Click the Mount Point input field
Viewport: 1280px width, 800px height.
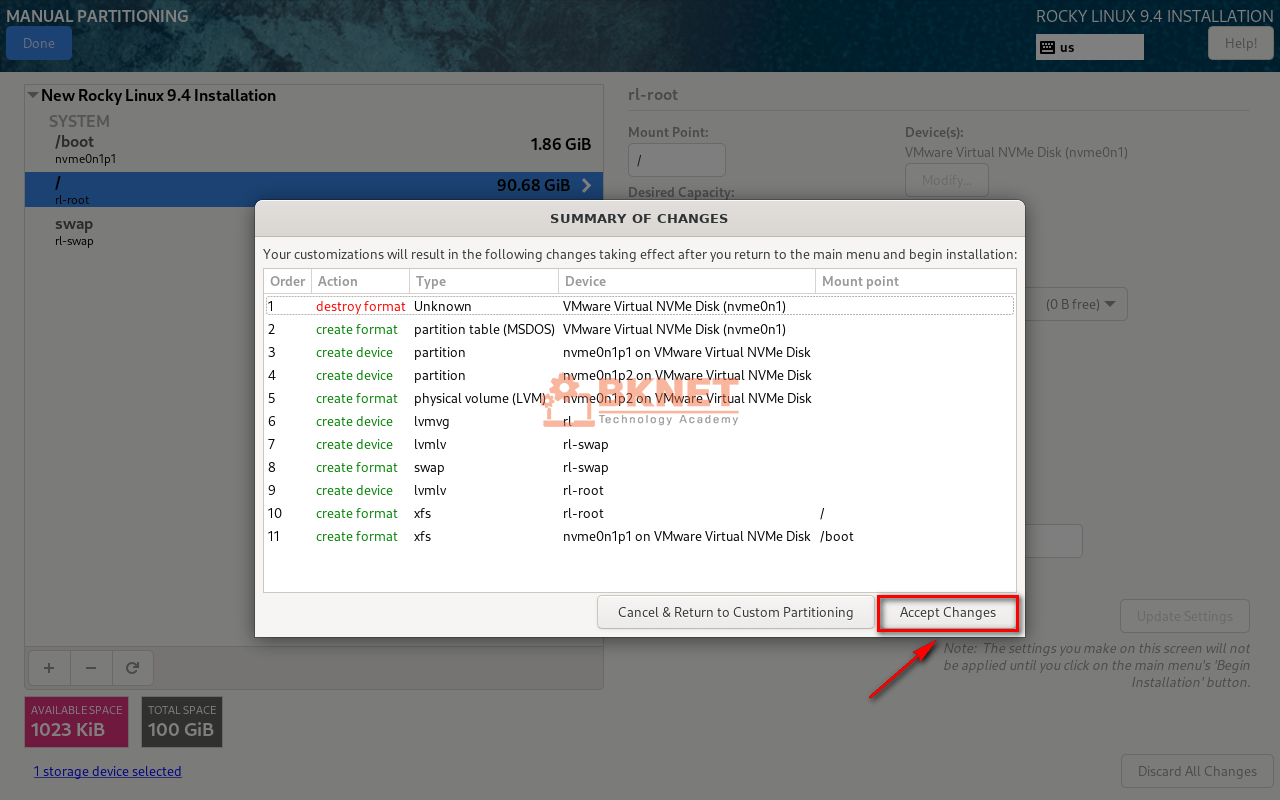pyautogui.click(x=676, y=160)
